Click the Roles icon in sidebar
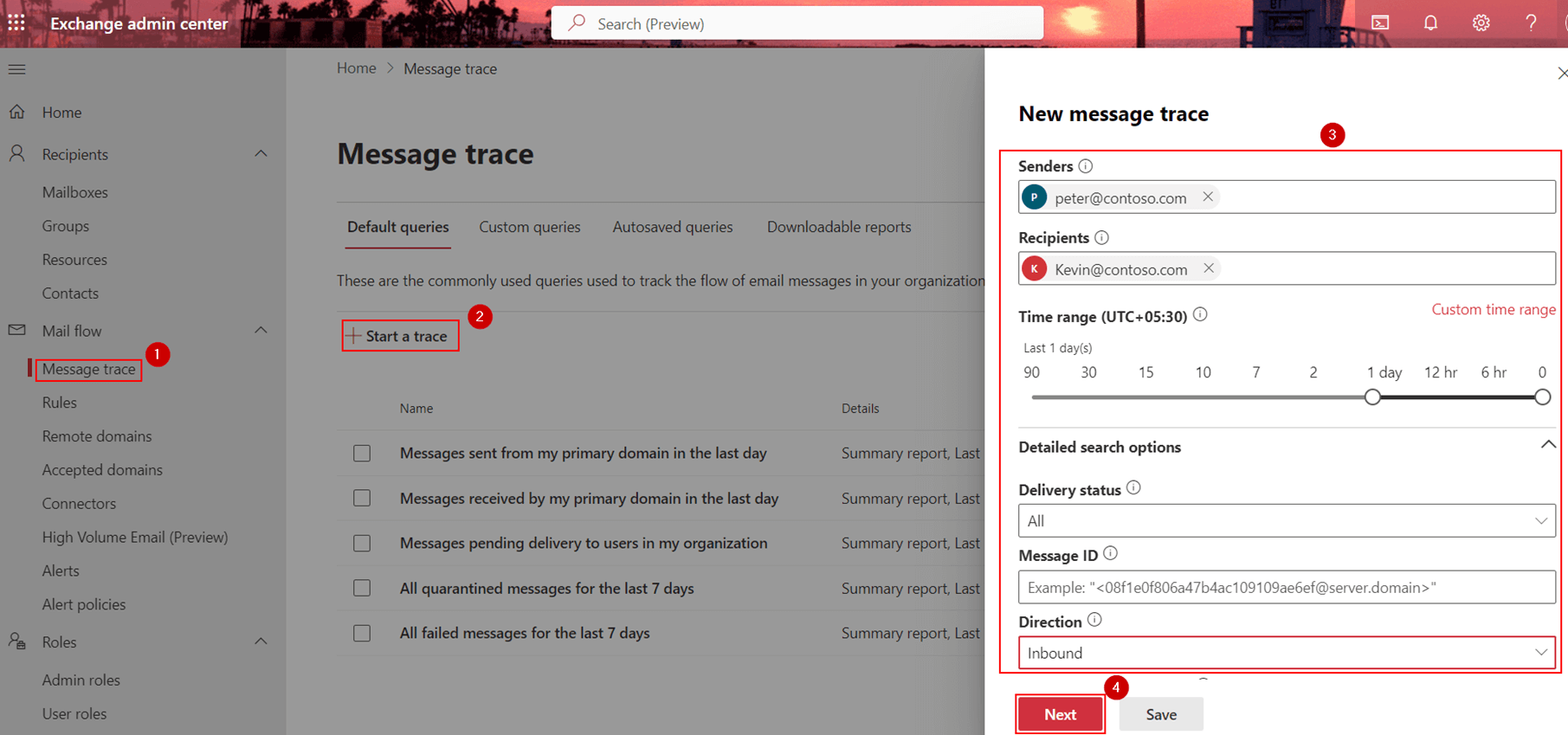Image resolution: width=1568 pixels, height=735 pixels. (x=17, y=642)
